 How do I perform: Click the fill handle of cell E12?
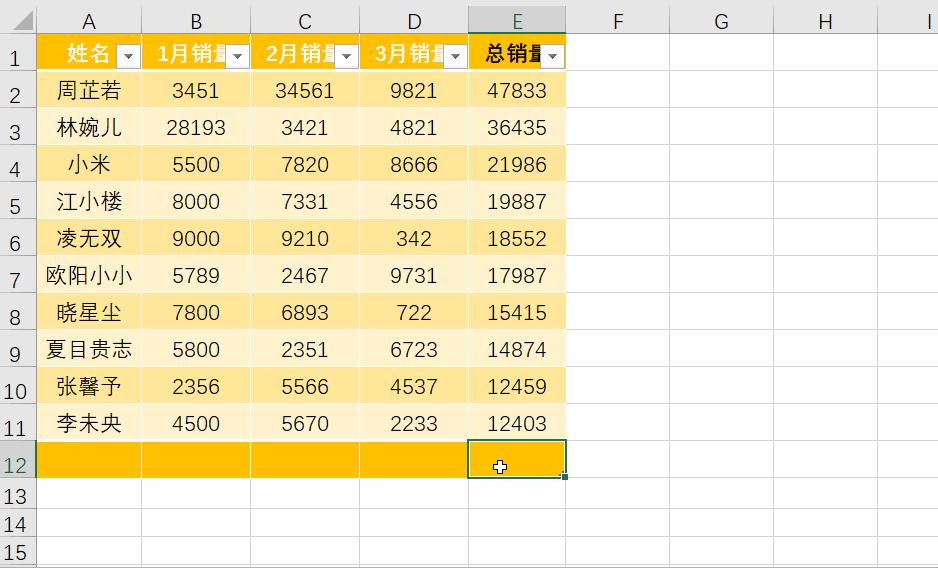[x=565, y=477]
